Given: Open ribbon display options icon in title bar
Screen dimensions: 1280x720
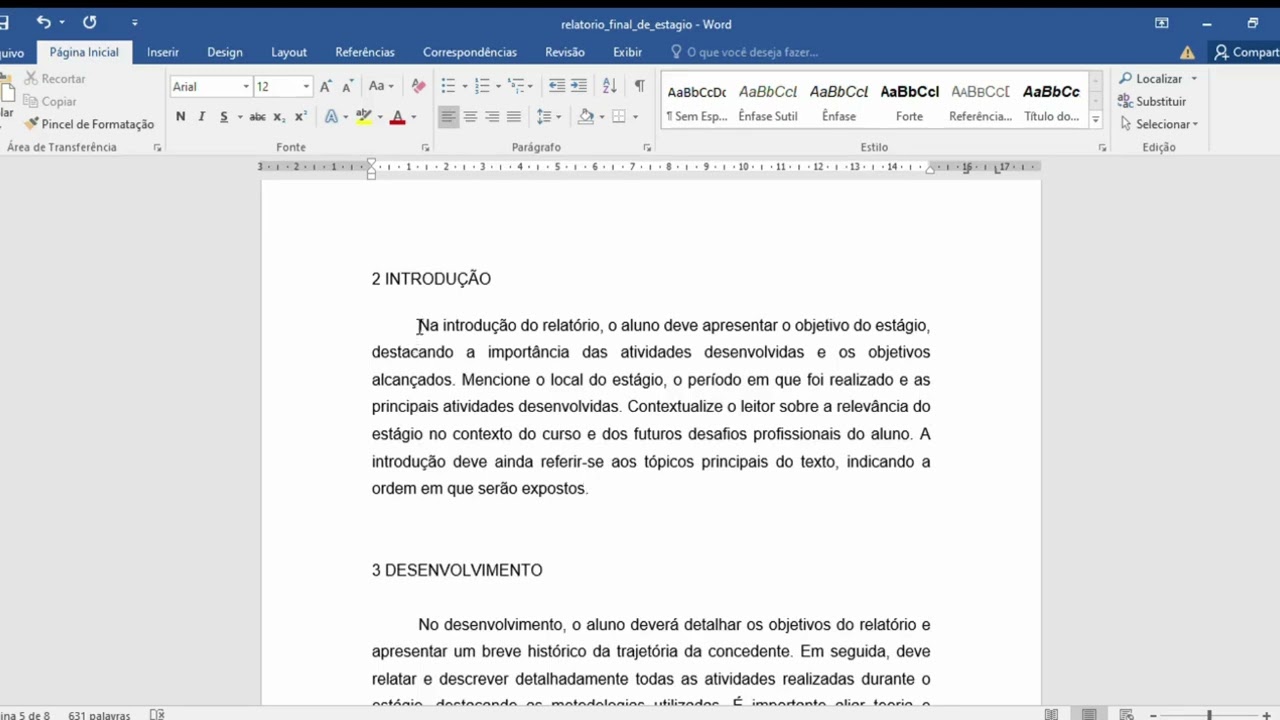Looking at the screenshot, I should [1161, 23].
